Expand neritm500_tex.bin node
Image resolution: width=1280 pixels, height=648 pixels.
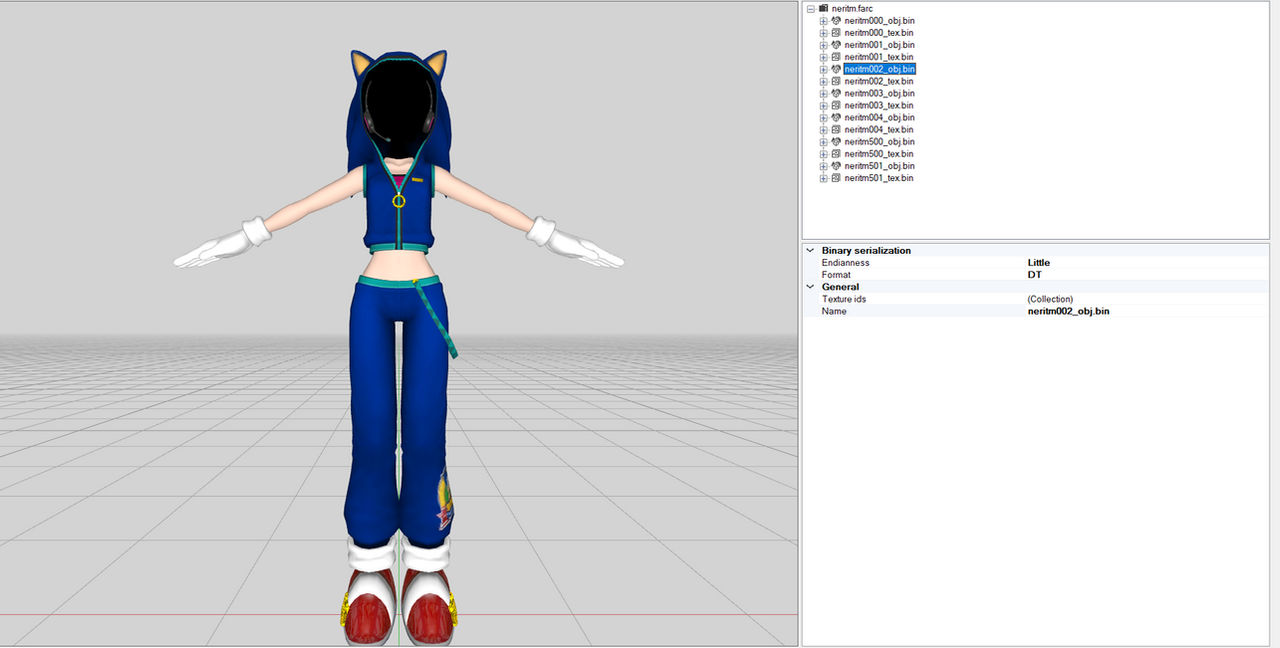(824, 154)
